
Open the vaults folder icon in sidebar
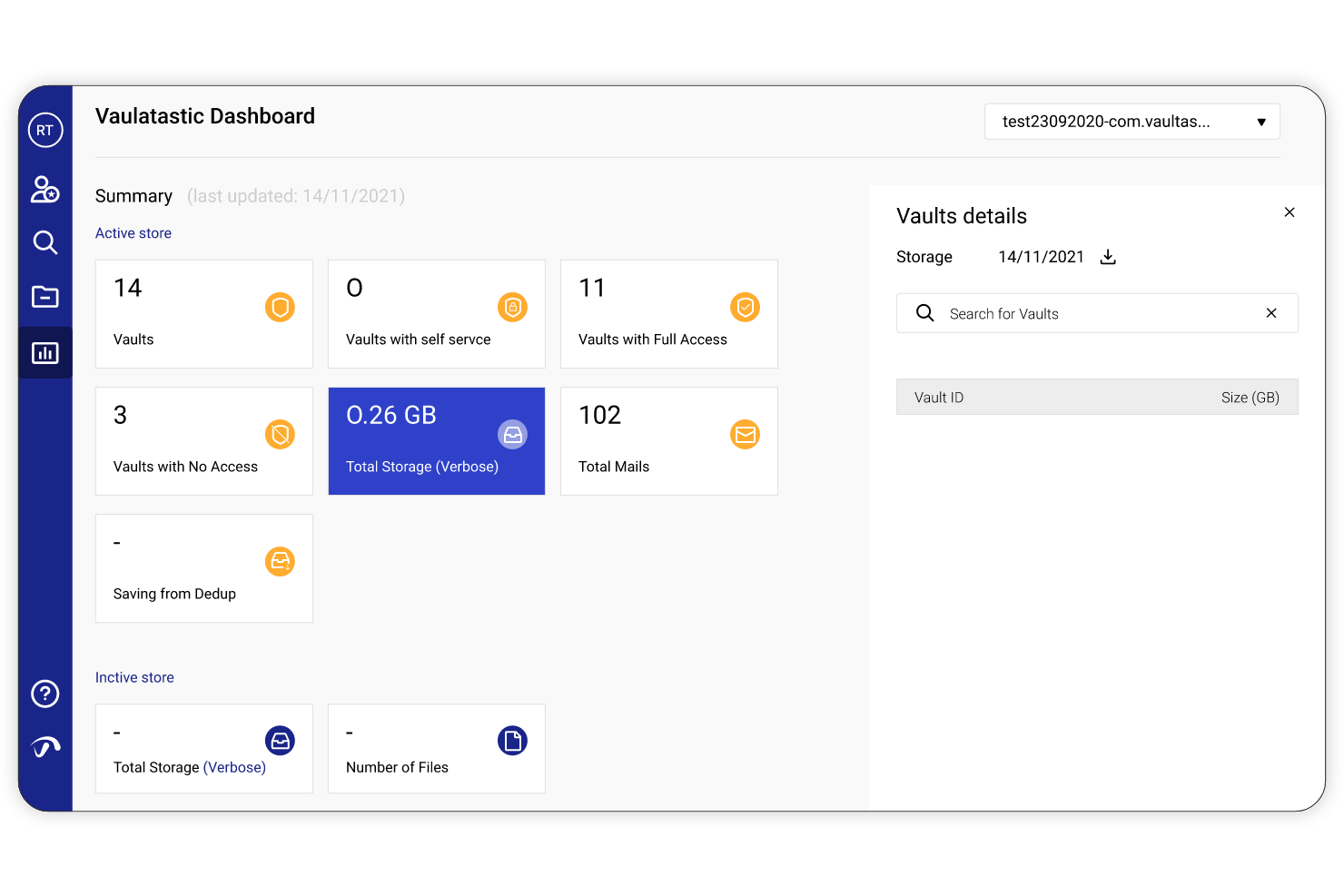coord(44,297)
